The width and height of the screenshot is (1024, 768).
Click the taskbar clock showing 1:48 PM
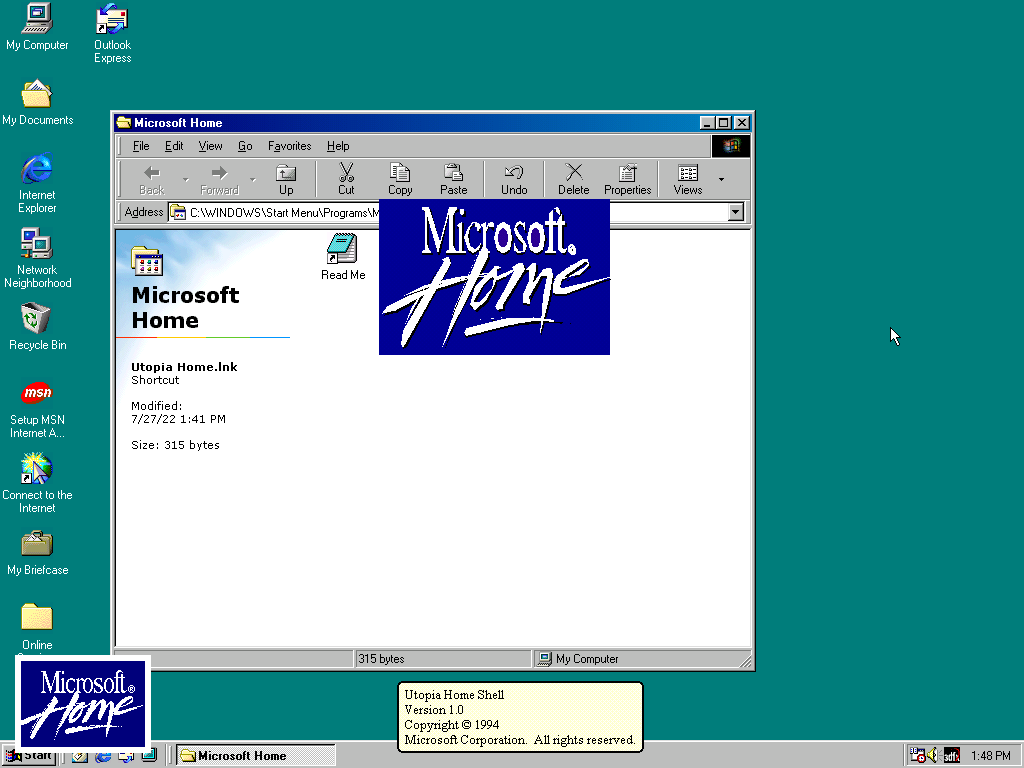tap(990, 756)
